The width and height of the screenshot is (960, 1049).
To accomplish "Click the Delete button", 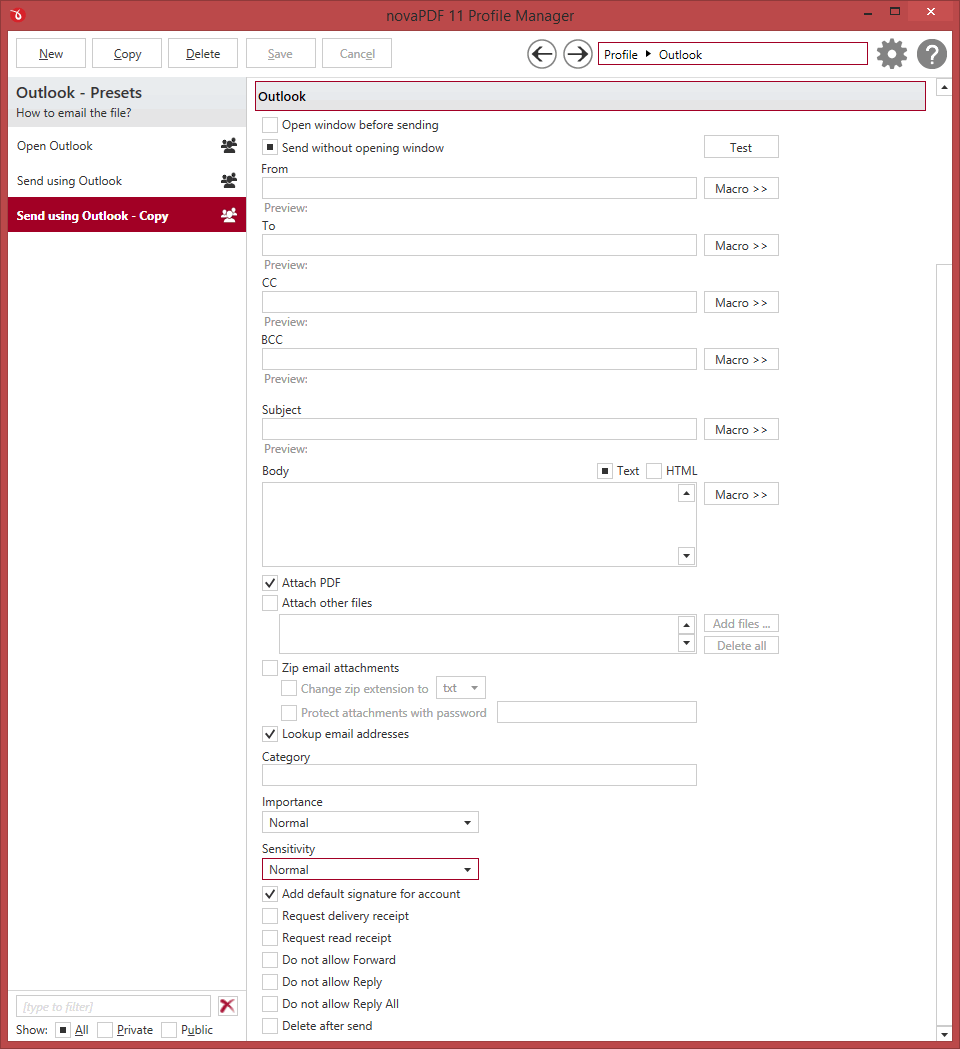I will (203, 54).
